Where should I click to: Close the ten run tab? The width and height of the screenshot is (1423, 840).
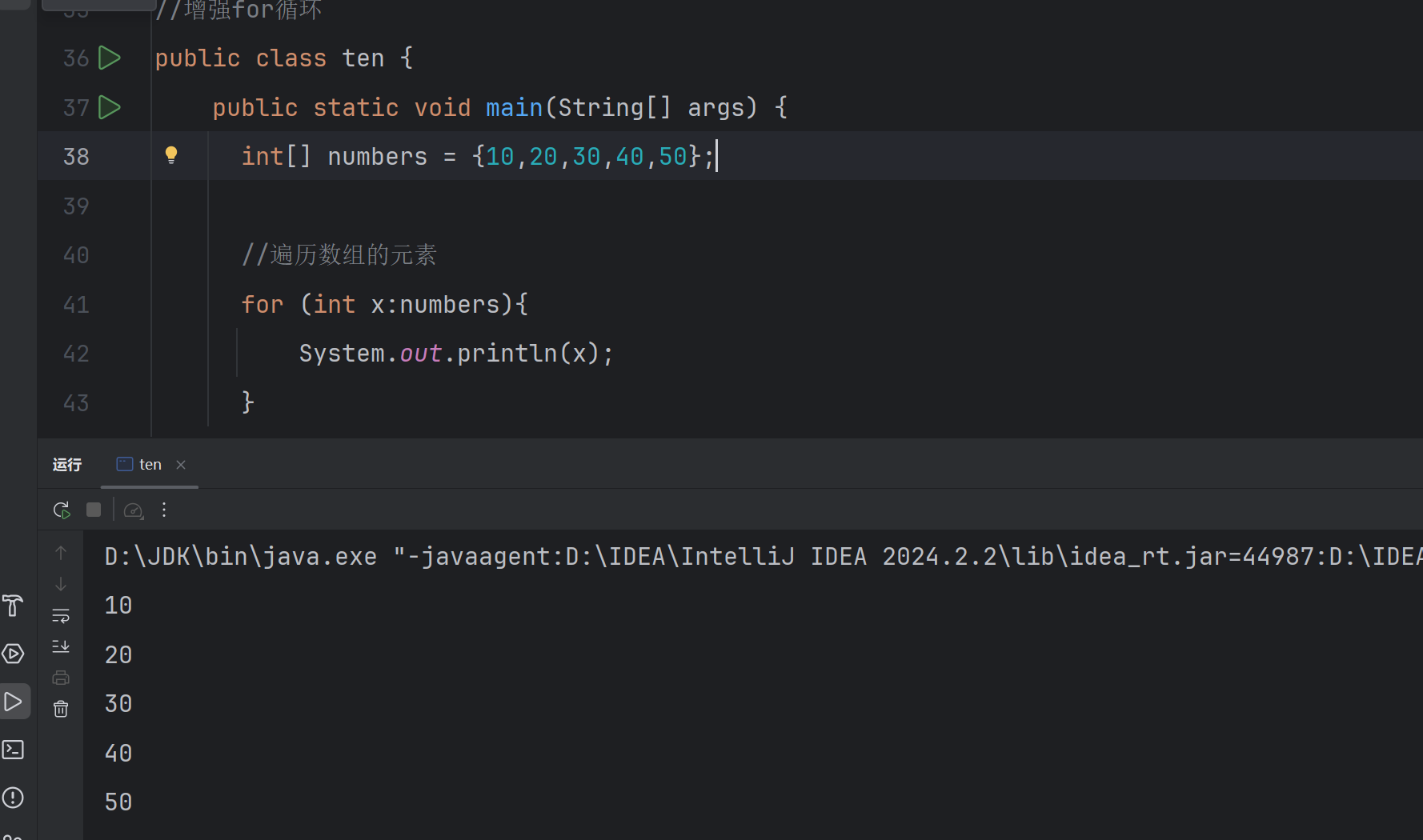click(181, 465)
